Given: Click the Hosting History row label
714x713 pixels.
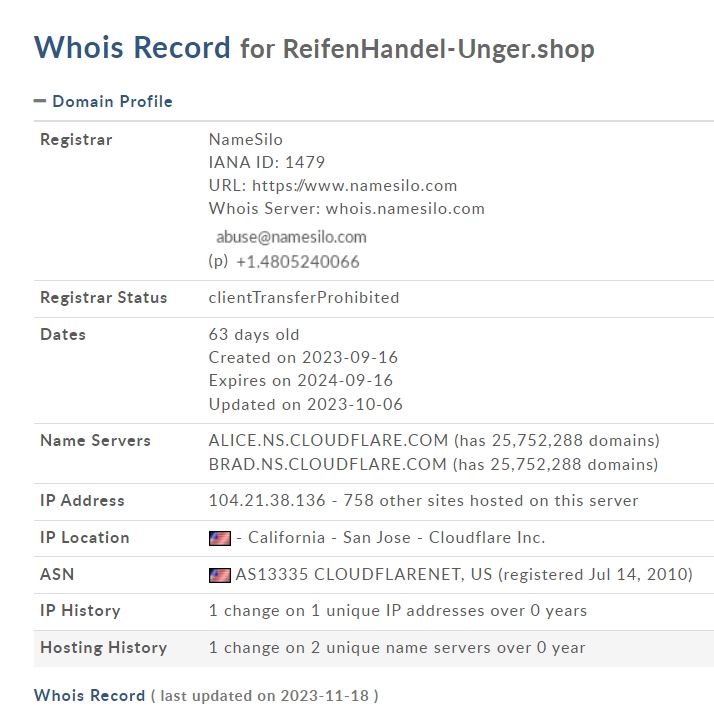Looking at the screenshot, I should tap(103, 647).
